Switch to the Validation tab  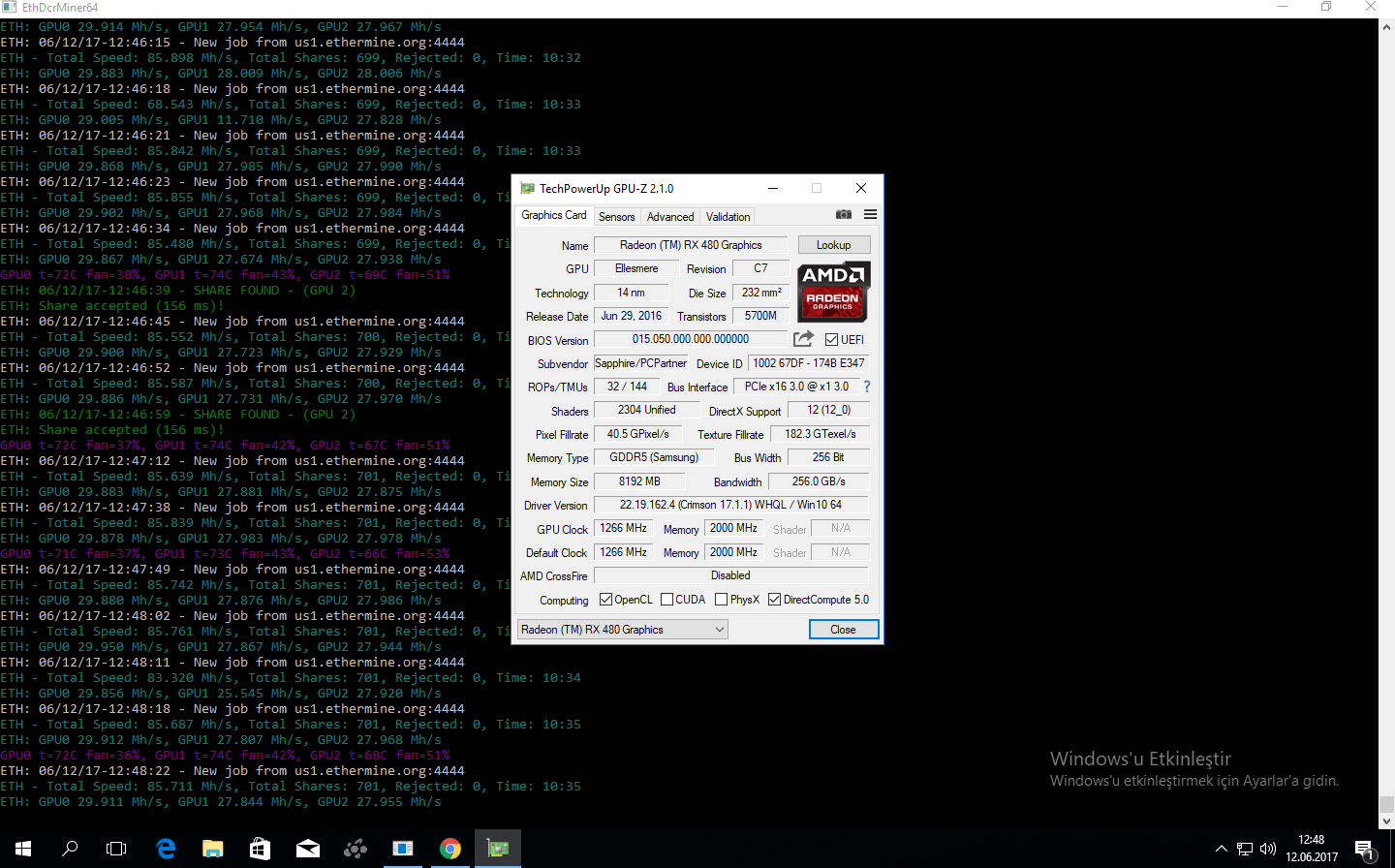[728, 217]
